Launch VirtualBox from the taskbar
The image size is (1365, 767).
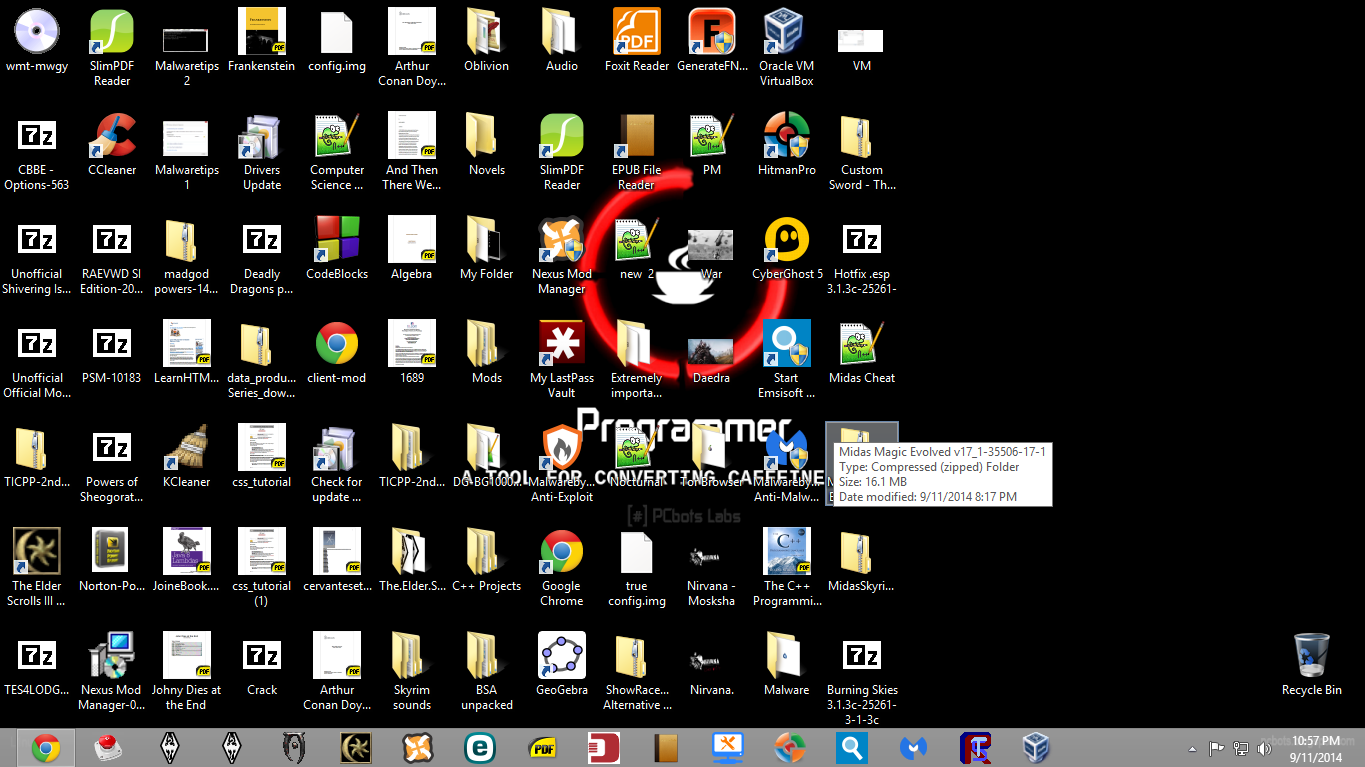point(1036,747)
